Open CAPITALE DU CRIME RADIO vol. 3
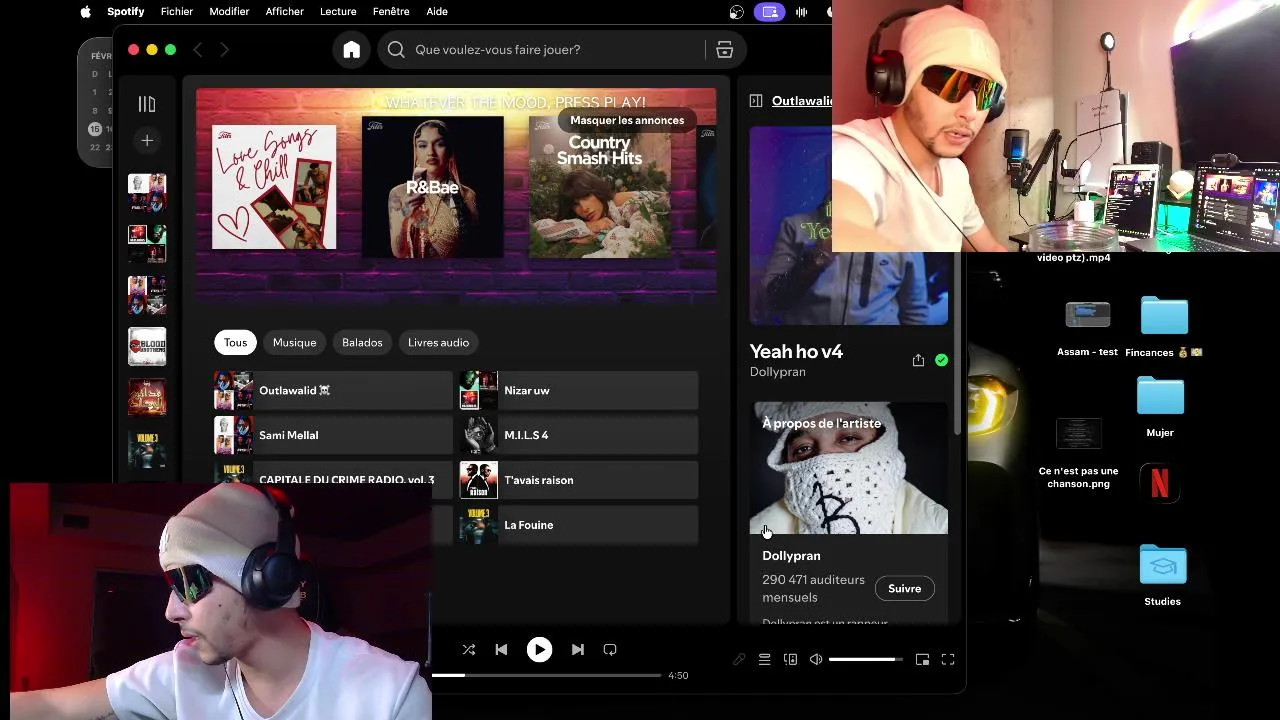This screenshot has width=1280, height=720. tap(333, 480)
